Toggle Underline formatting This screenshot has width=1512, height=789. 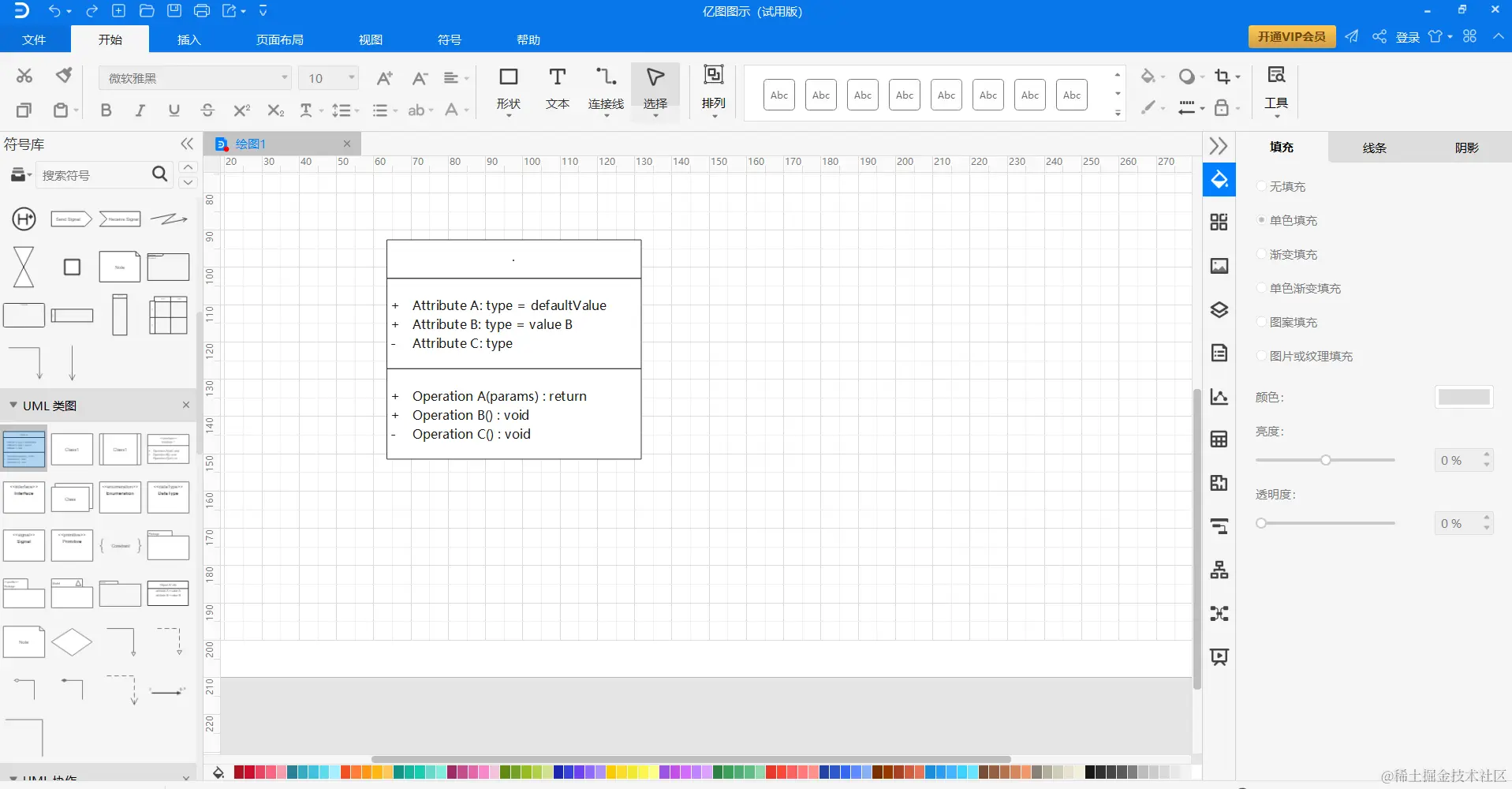coord(174,110)
